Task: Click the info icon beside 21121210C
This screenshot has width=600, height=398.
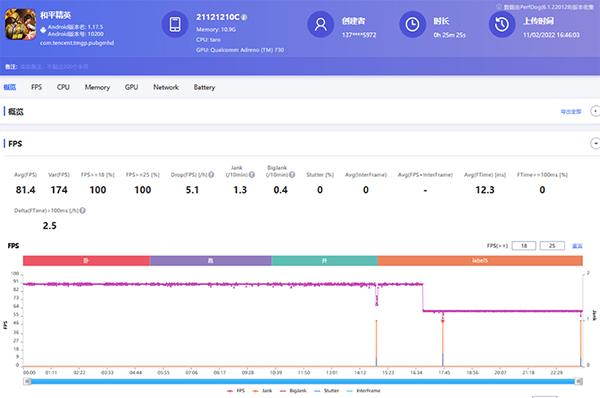Action: pyautogui.click(x=244, y=17)
